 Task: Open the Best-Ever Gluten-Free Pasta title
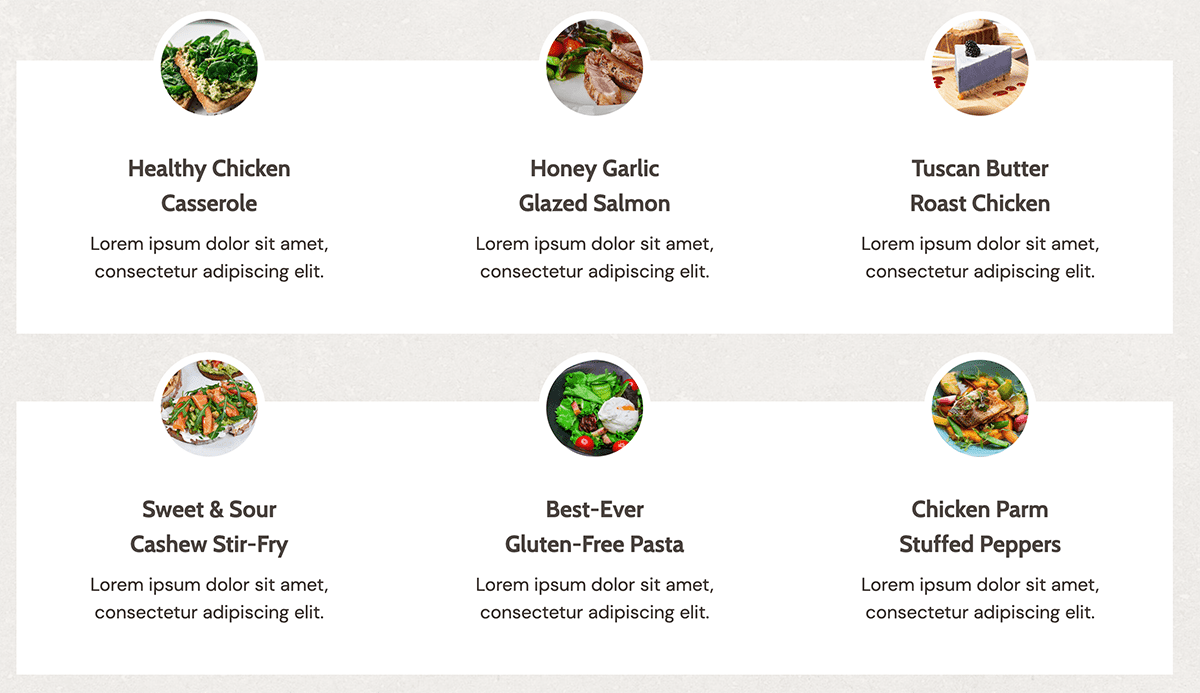(x=594, y=527)
